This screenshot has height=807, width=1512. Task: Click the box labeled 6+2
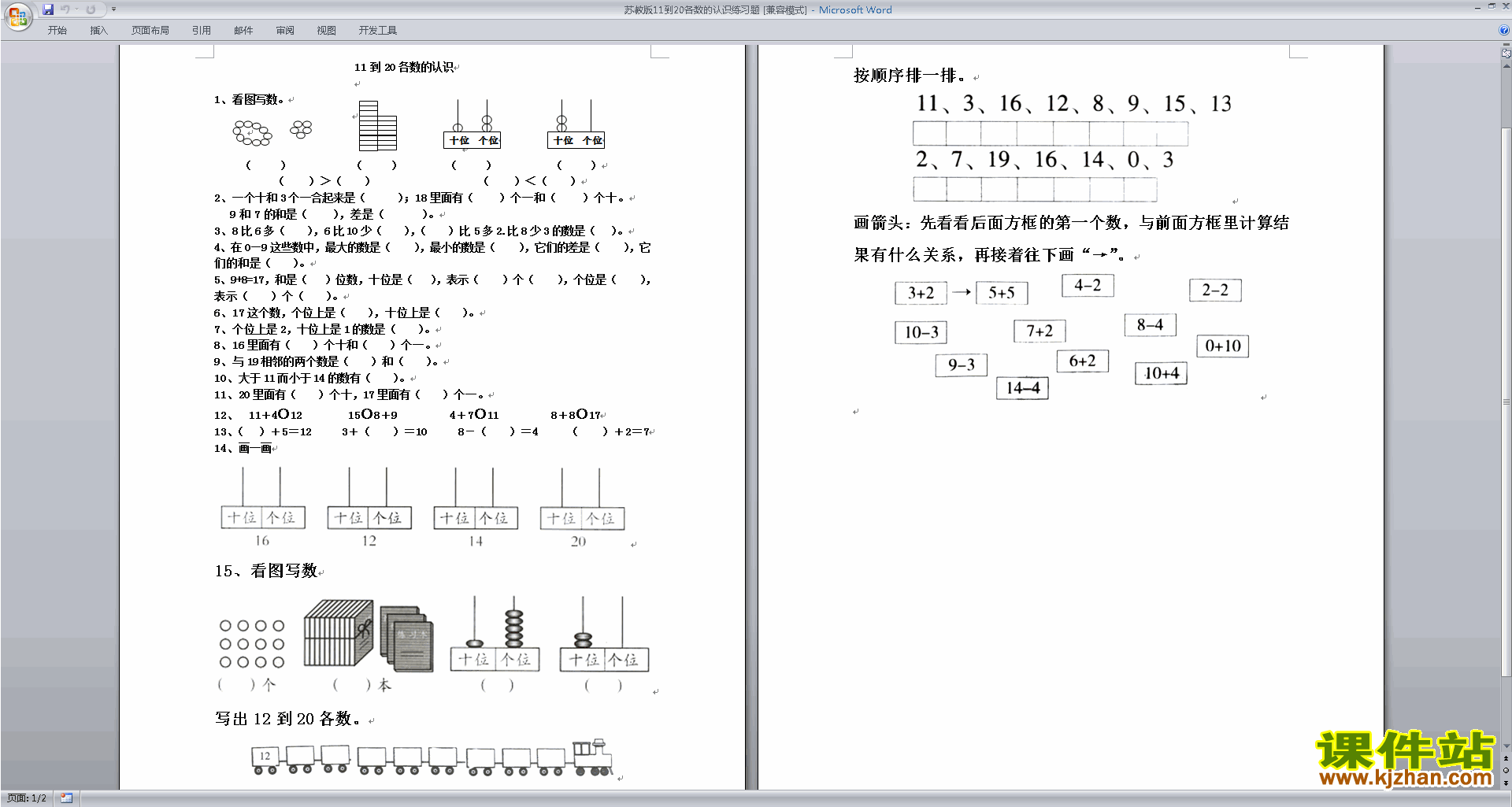coord(1083,361)
